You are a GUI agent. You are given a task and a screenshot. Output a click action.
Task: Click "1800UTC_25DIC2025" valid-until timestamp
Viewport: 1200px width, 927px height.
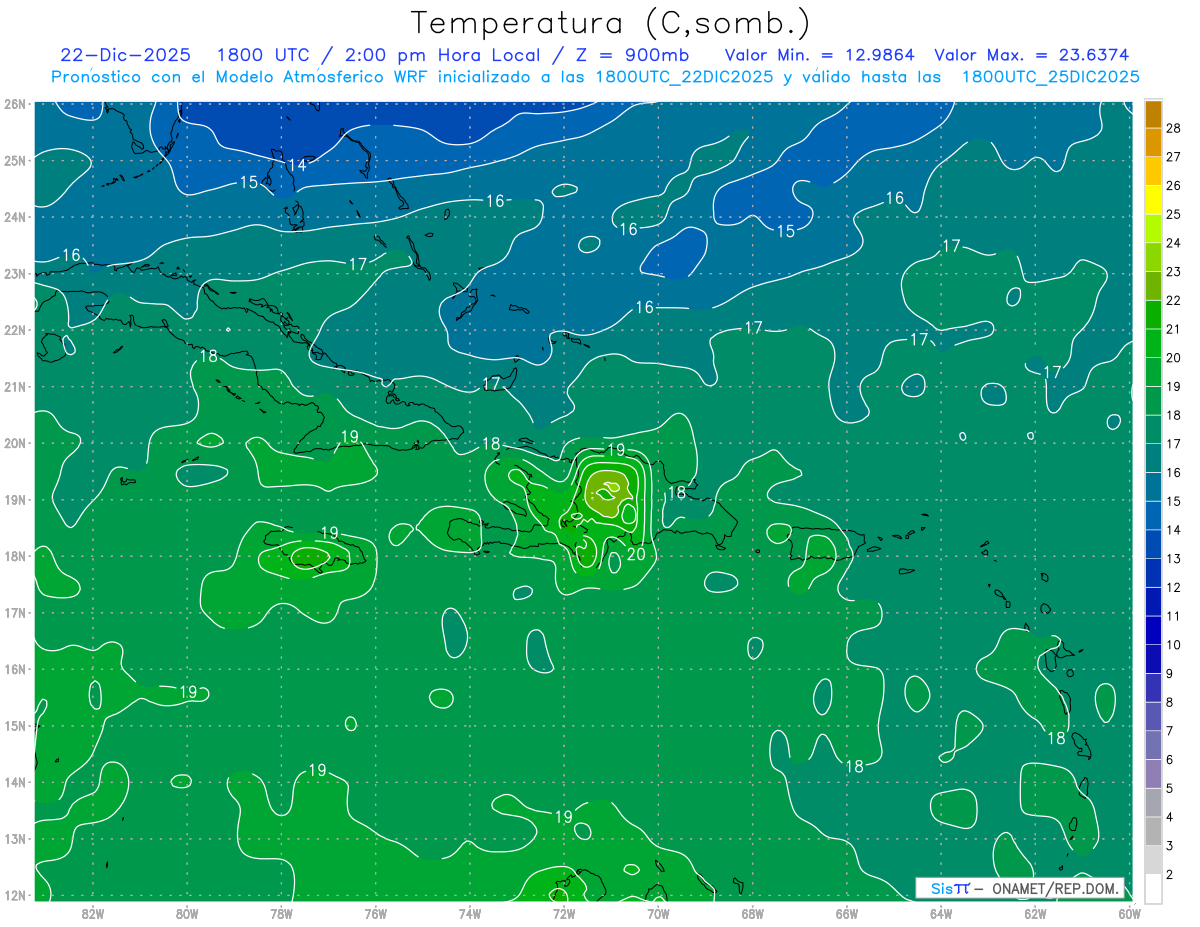pyautogui.click(x=1050, y=77)
